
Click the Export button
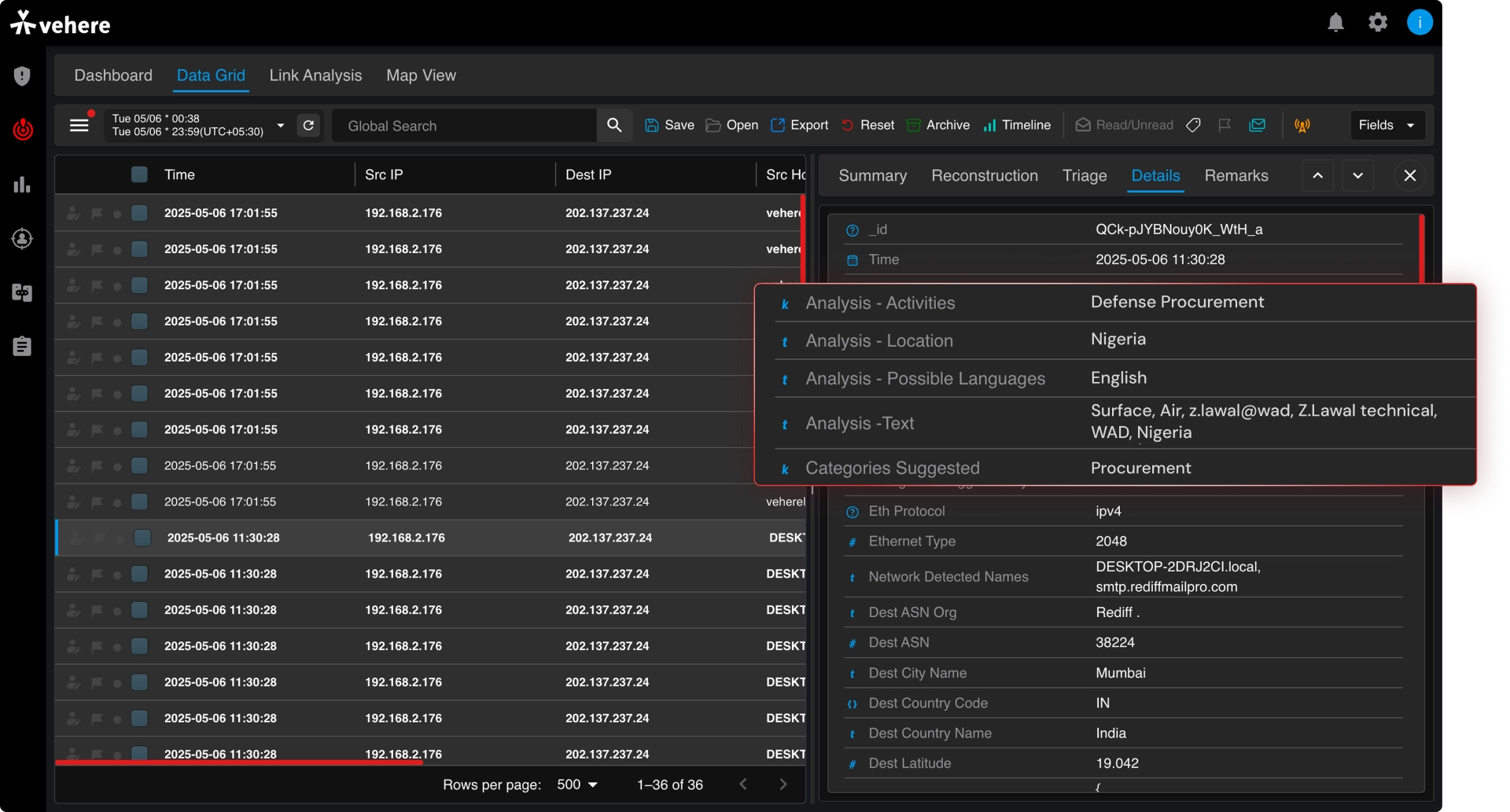pyautogui.click(x=799, y=126)
